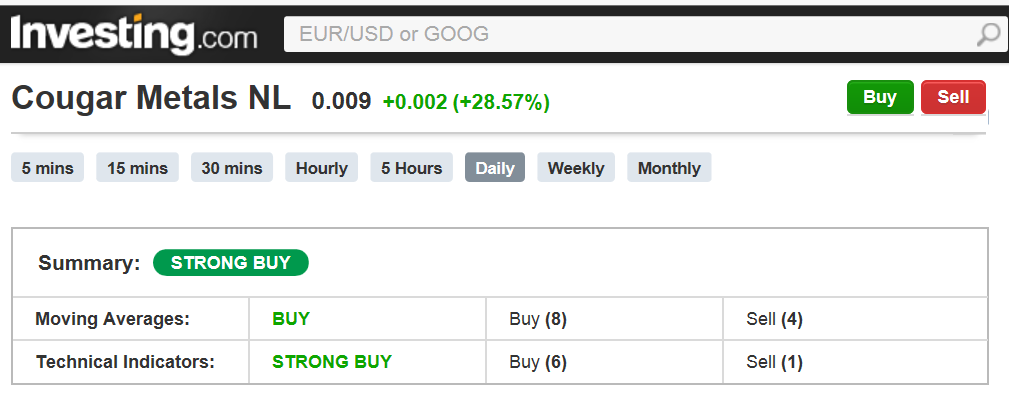This screenshot has height=411, width=1009.
Task: Click Technical Indicators Sell (1) cell
Action: 855,362
